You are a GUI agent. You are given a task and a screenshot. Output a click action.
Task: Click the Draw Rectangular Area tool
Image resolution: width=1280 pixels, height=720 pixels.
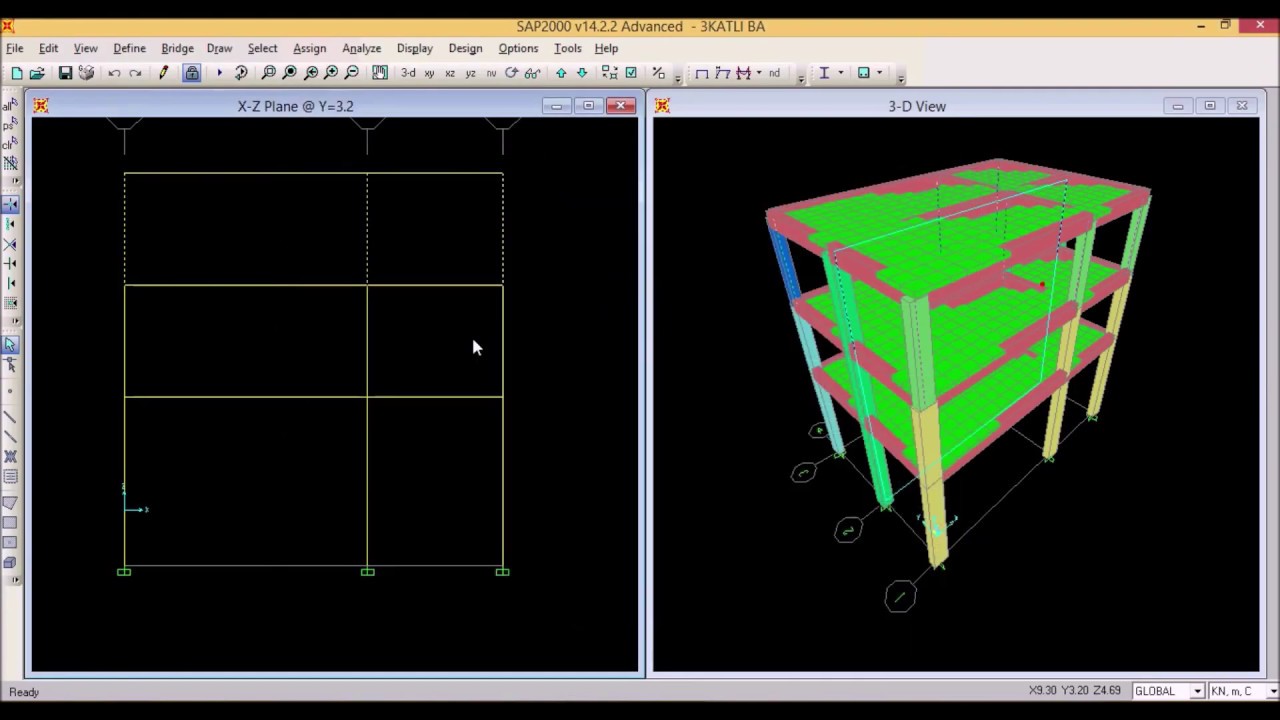coord(10,523)
